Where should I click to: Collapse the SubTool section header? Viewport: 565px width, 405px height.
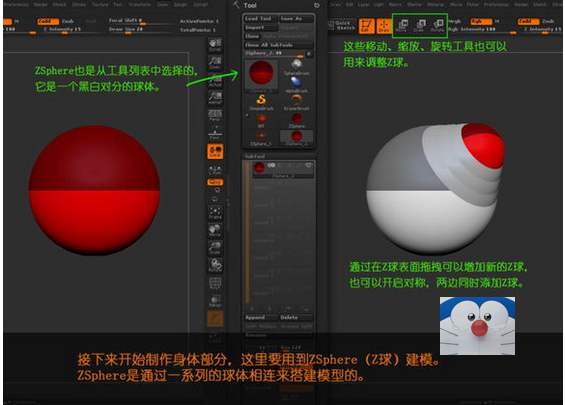(279, 156)
